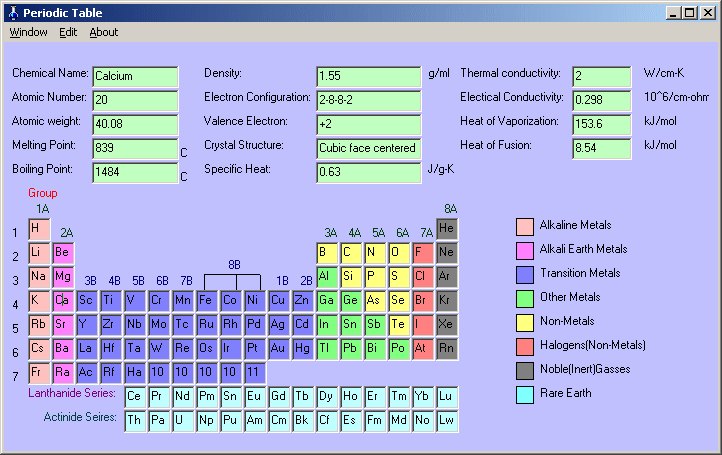722x455 pixels.
Task: Focus the Density value field
Action: coord(369,77)
